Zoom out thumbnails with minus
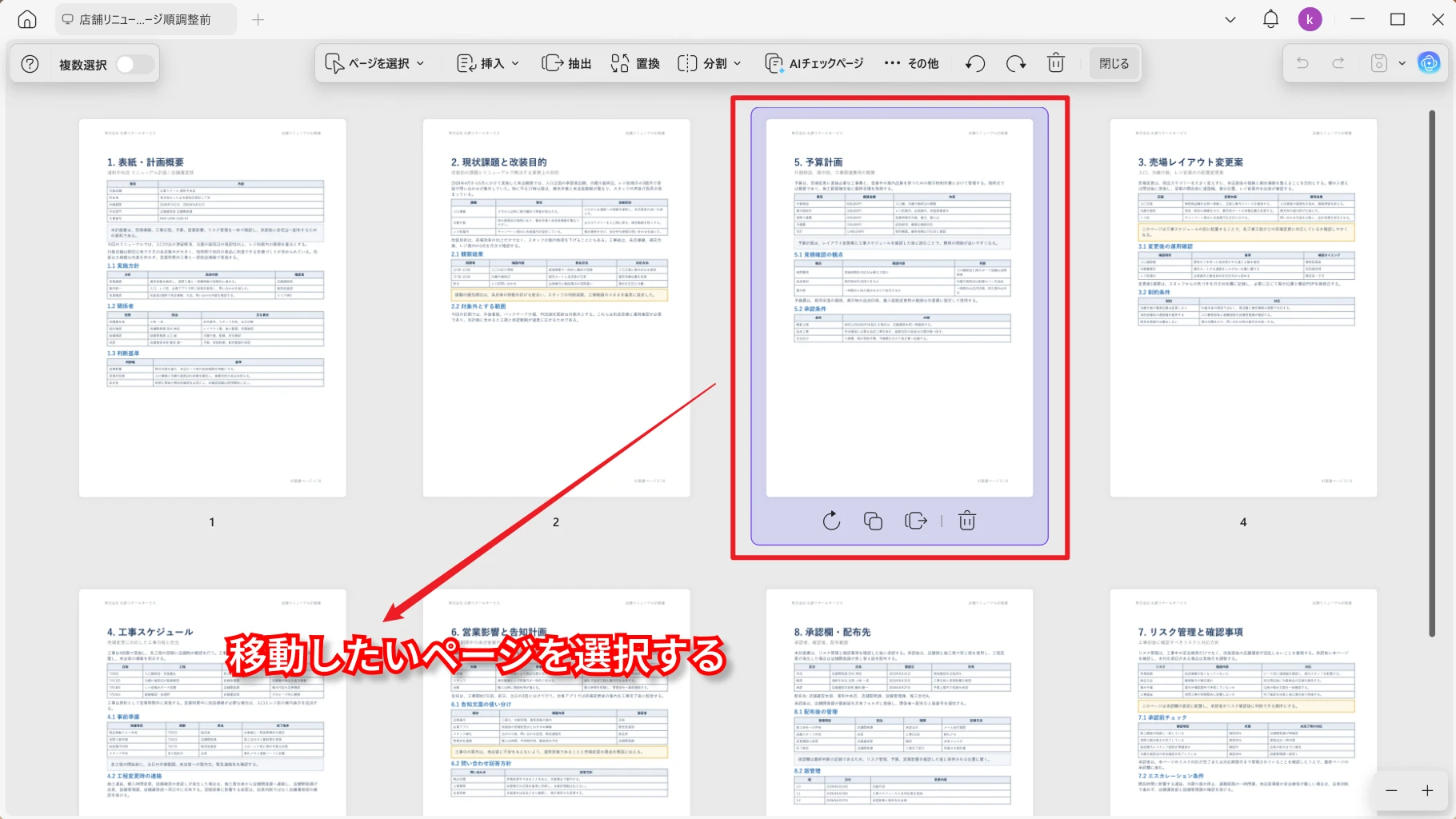The image size is (1456, 819). (x=1391, y=790)
